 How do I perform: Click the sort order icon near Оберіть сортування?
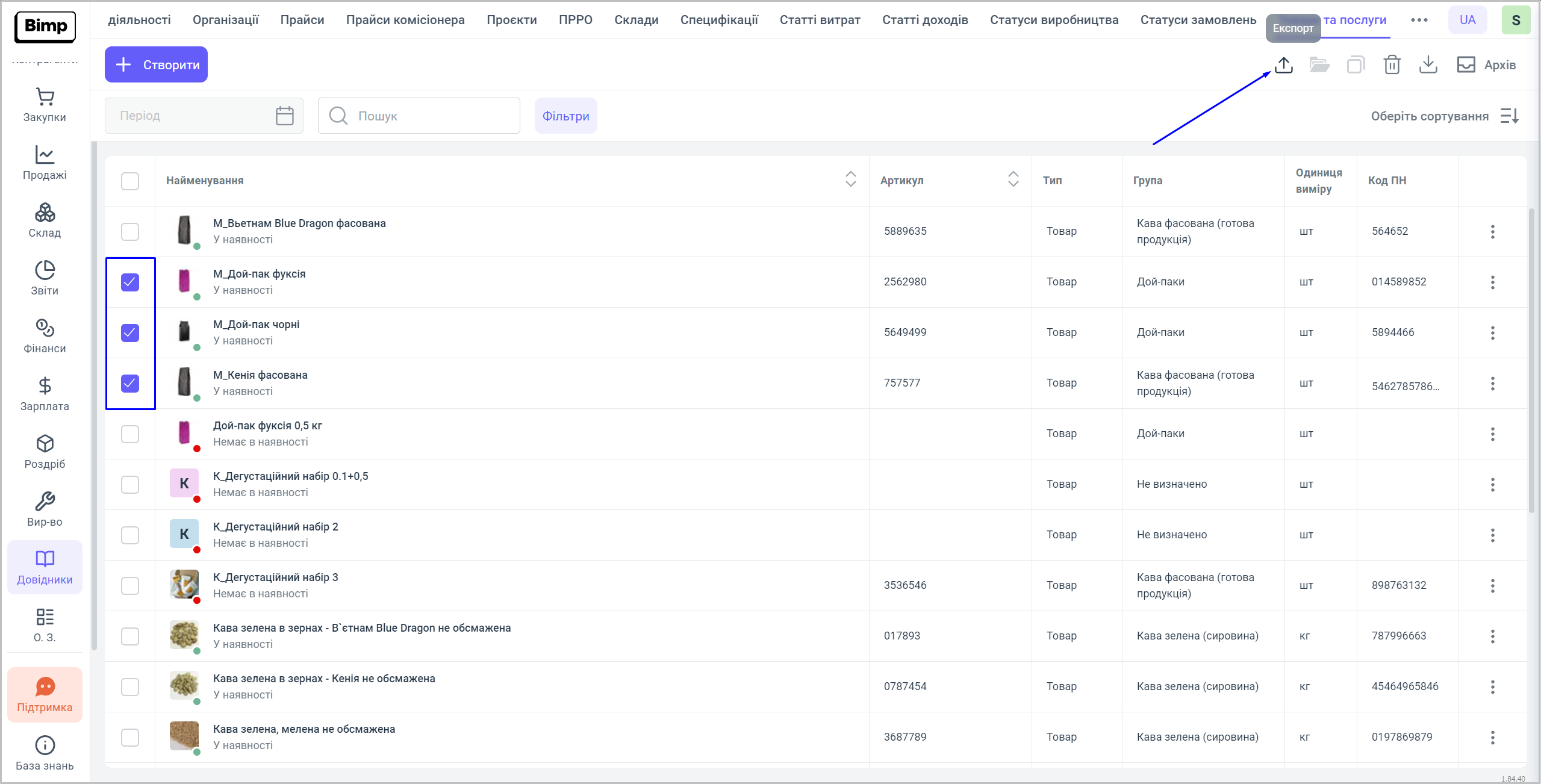coord(1509,116)
